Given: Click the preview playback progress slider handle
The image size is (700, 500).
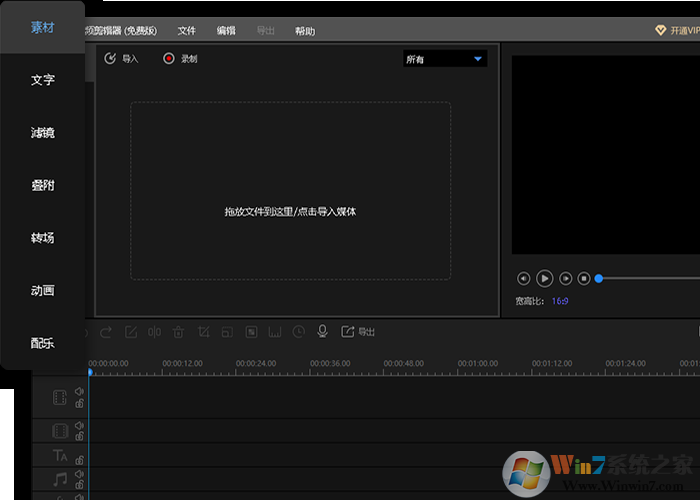Looking at the screenshot, I should click(598, 278).
